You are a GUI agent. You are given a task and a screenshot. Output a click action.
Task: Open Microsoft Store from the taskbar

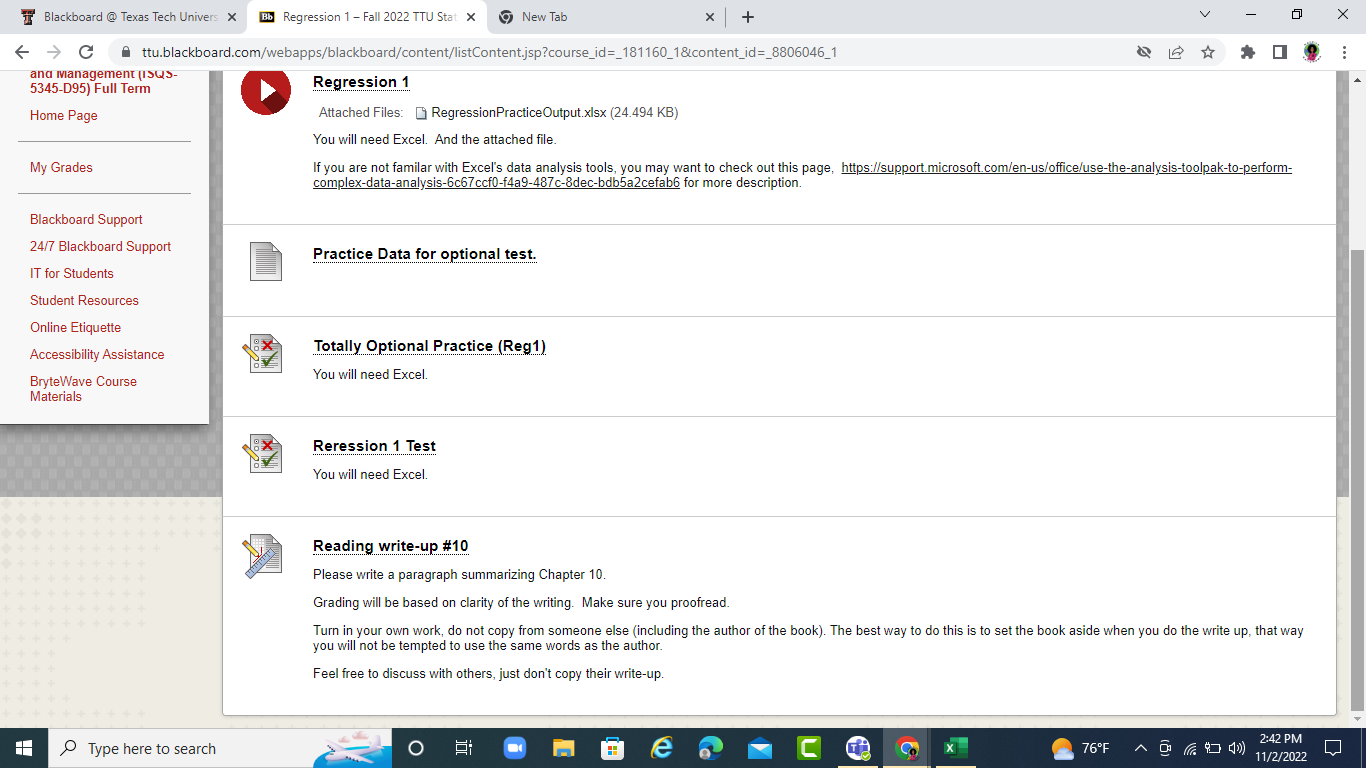(x=612, y=748)
